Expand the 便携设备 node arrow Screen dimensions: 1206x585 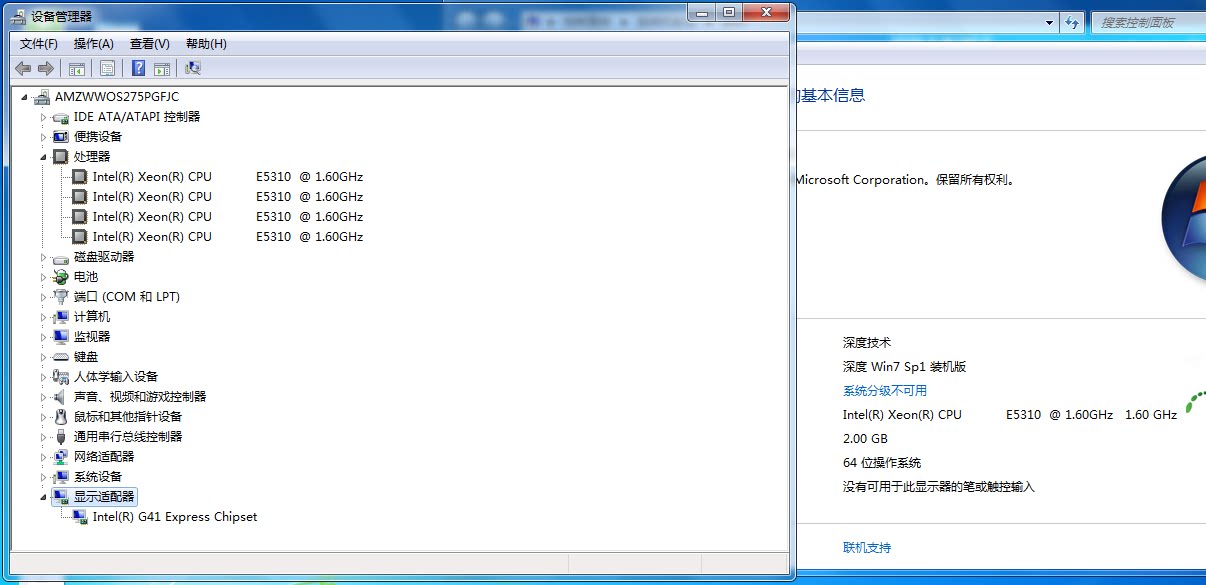pyautogui.click(x=43, y=137)
